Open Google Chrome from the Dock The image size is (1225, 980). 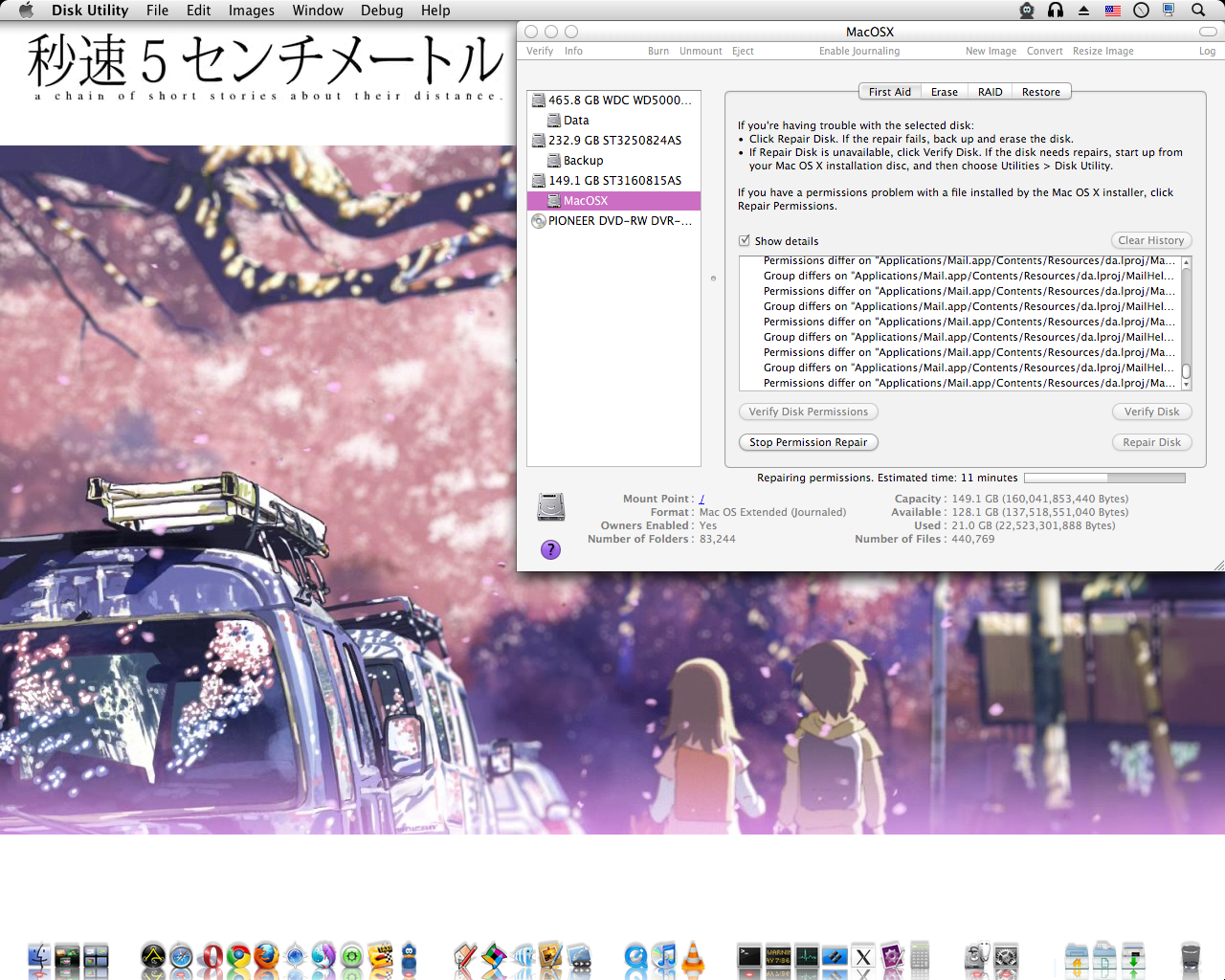[238, 956]
